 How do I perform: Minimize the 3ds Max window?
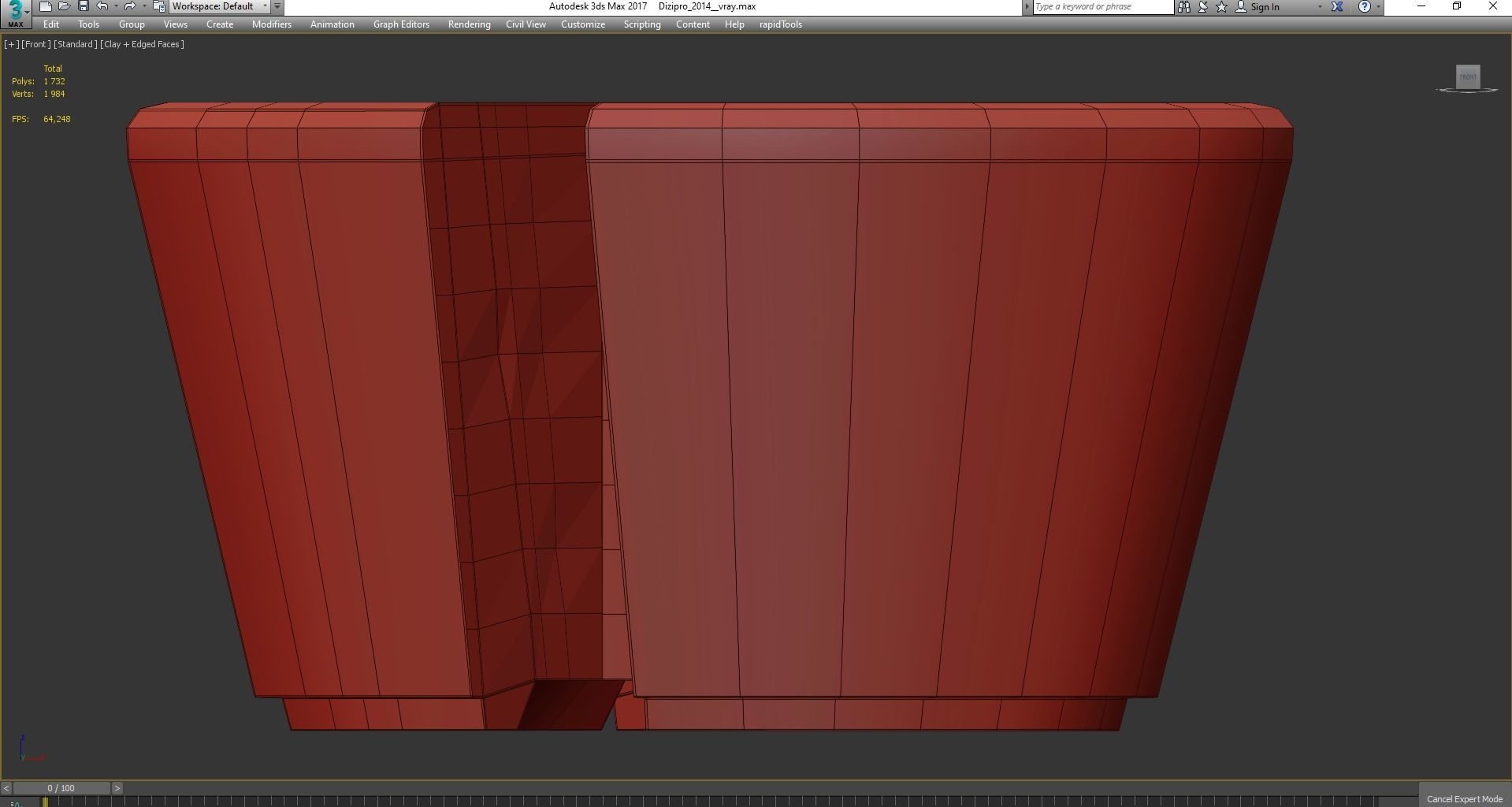[x=1421, y=6]
